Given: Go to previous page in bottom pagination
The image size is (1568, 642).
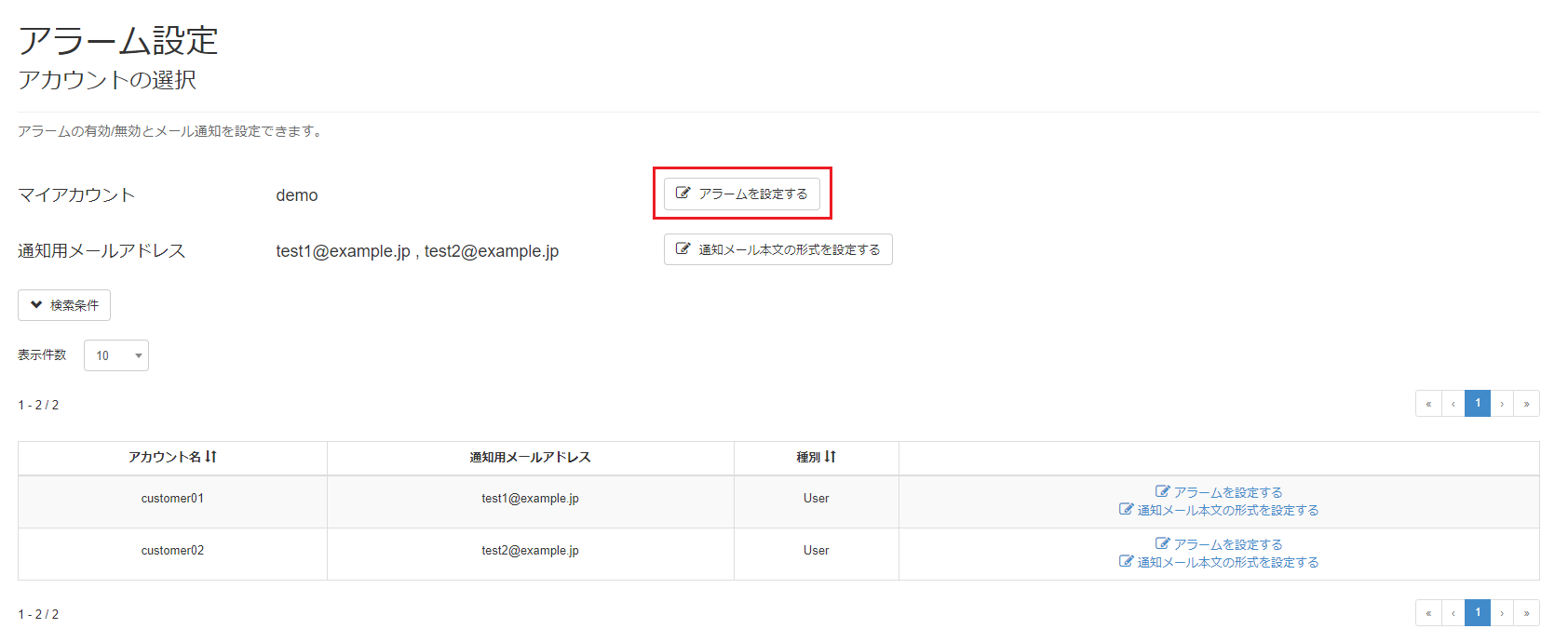Looking at the screenshot, I should point(1453,613).
